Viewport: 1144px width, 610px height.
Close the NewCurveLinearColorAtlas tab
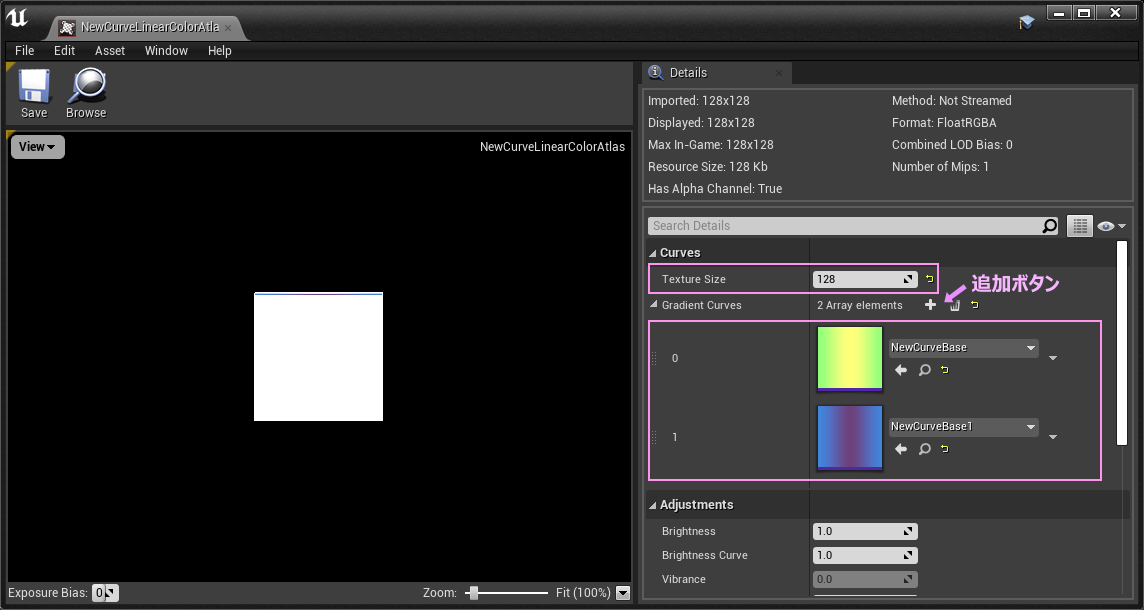pos(228,28)
